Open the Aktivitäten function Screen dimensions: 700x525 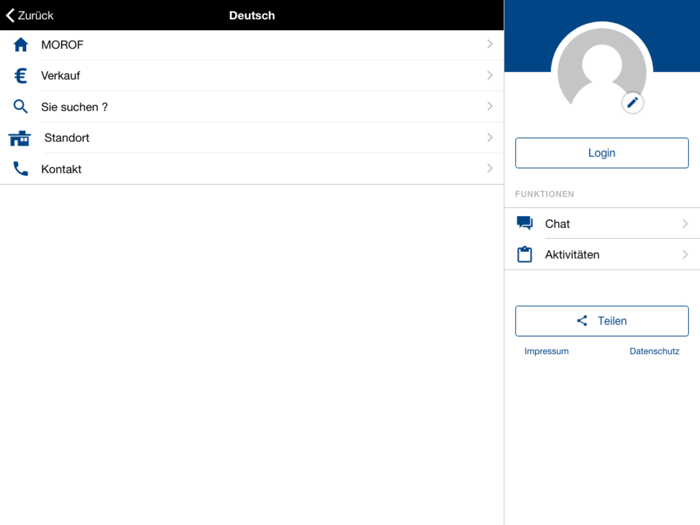(x=602, y=254)
